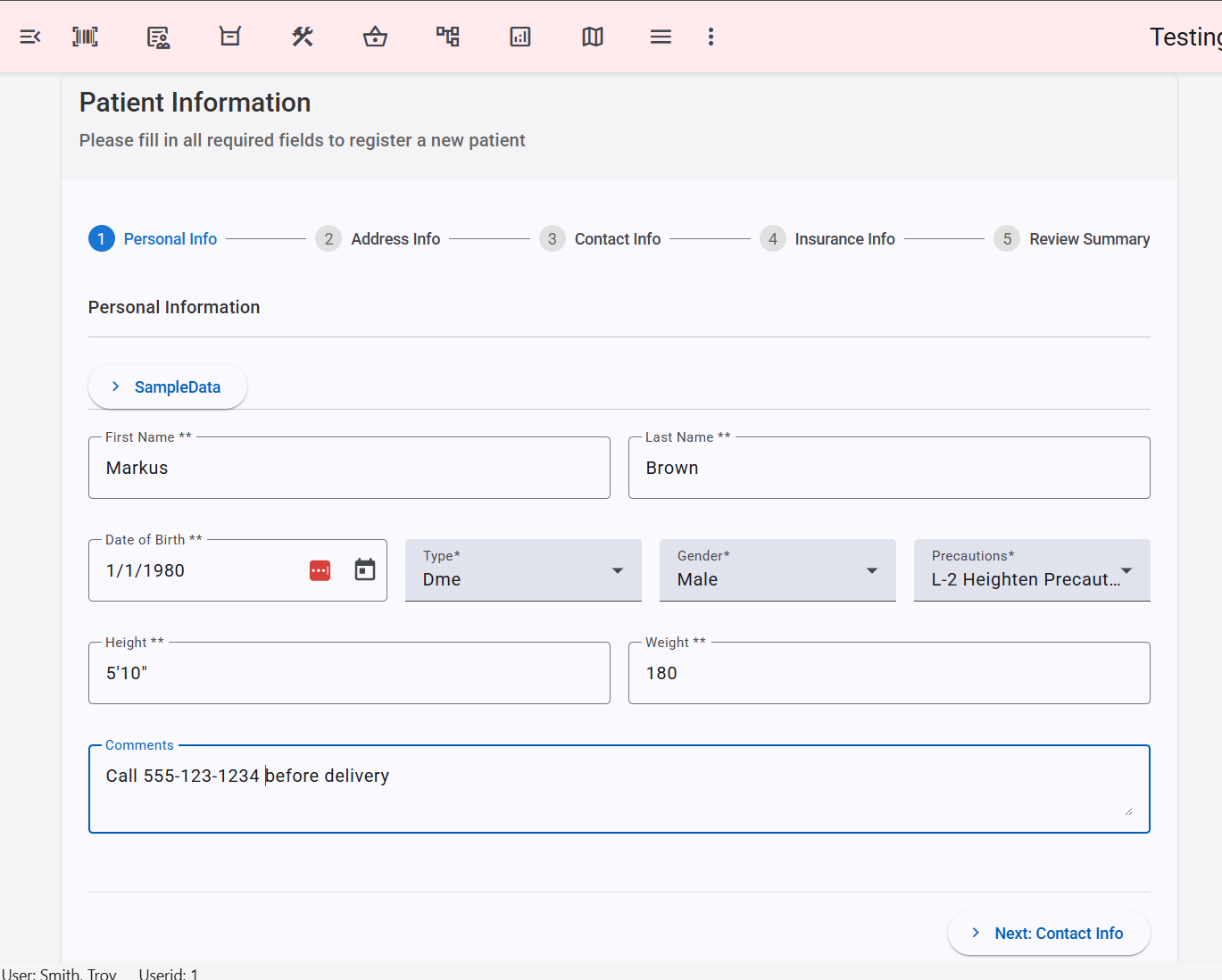Focus the Weight input field
The width and height of the screenshot is (1222, 980).
click(x=889, y=674)
